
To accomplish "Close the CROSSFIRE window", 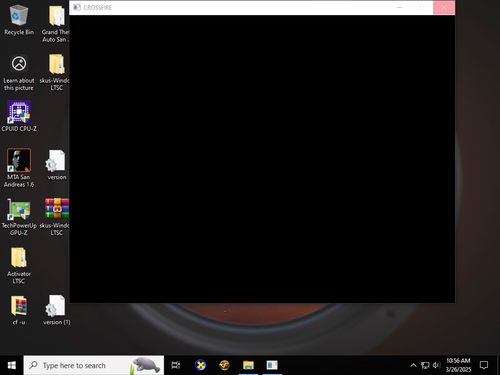I will [x=444, y=7].
